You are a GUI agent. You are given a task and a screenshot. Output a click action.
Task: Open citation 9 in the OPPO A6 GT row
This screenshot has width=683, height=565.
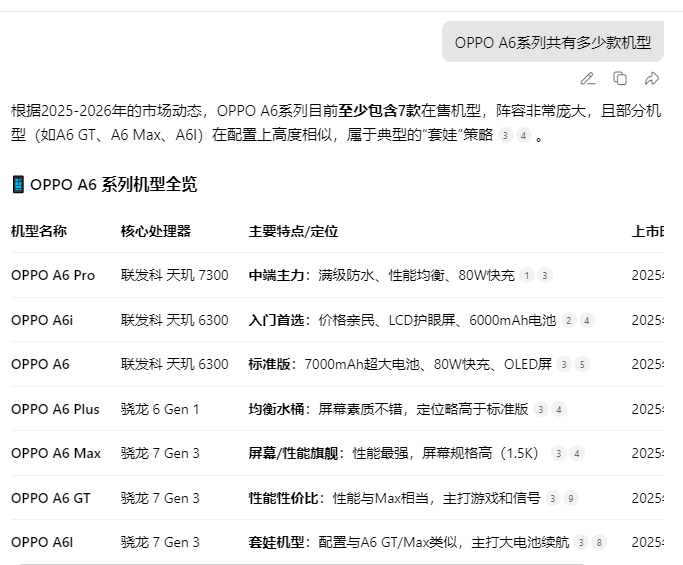[x=569, y=498]
